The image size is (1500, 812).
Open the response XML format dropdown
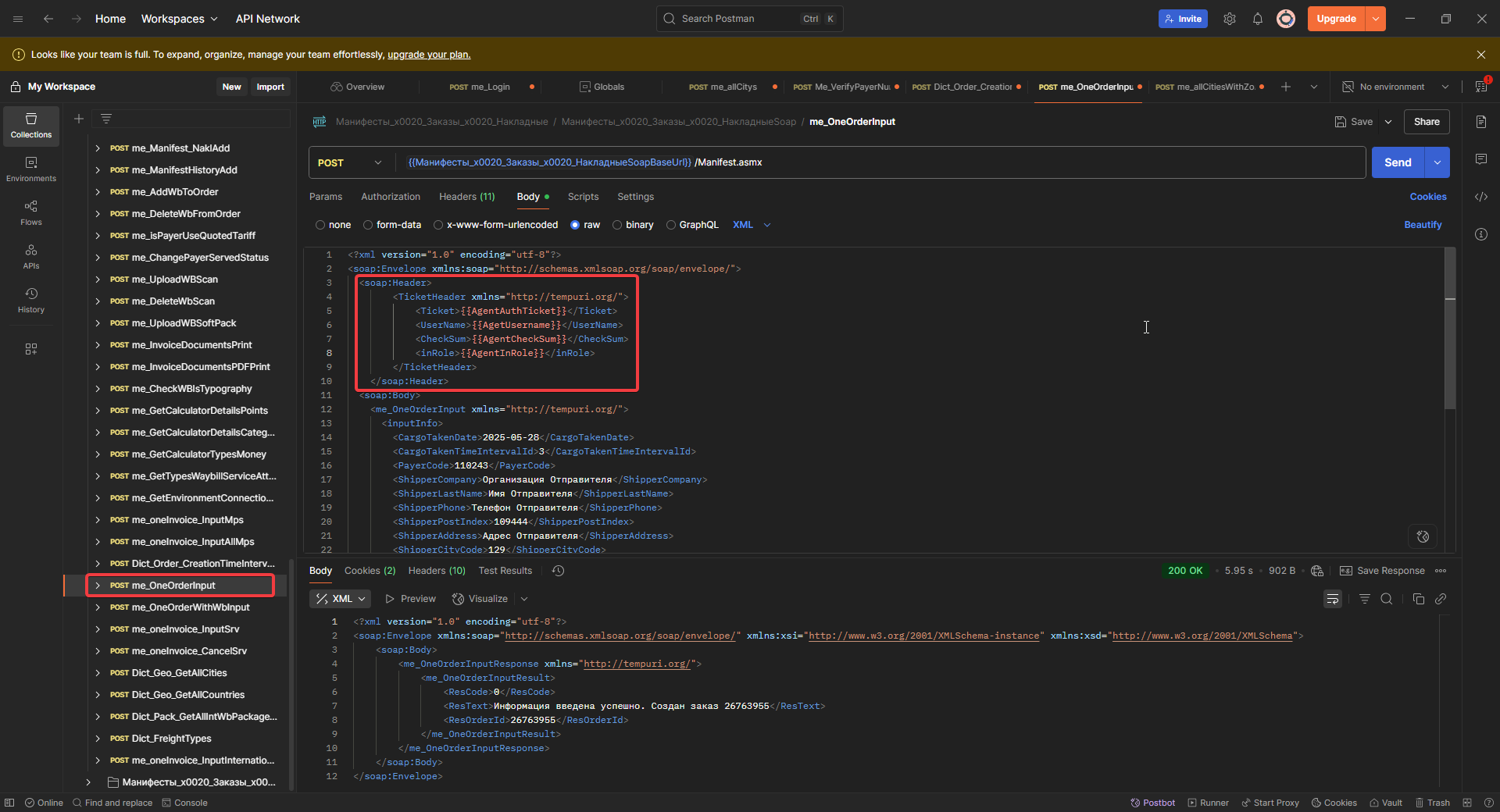[341, 599]
